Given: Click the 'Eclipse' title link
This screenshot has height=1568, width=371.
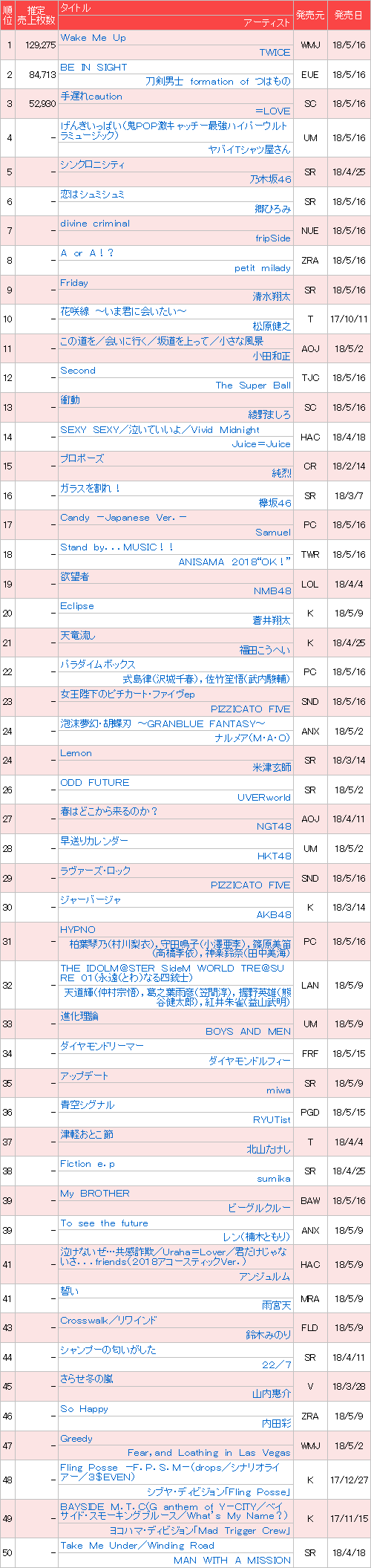Looking at the screenshot, I should (77, 606).
